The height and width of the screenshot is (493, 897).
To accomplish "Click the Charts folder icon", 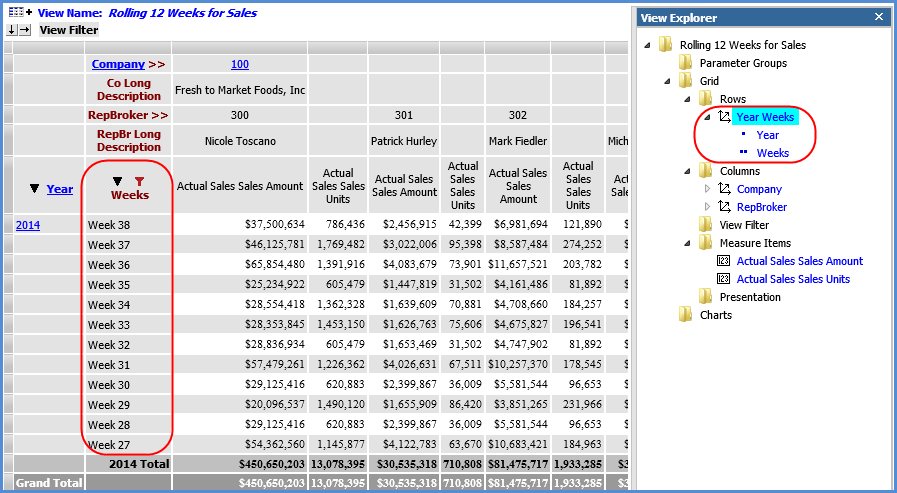I will [x=686, y=315].
